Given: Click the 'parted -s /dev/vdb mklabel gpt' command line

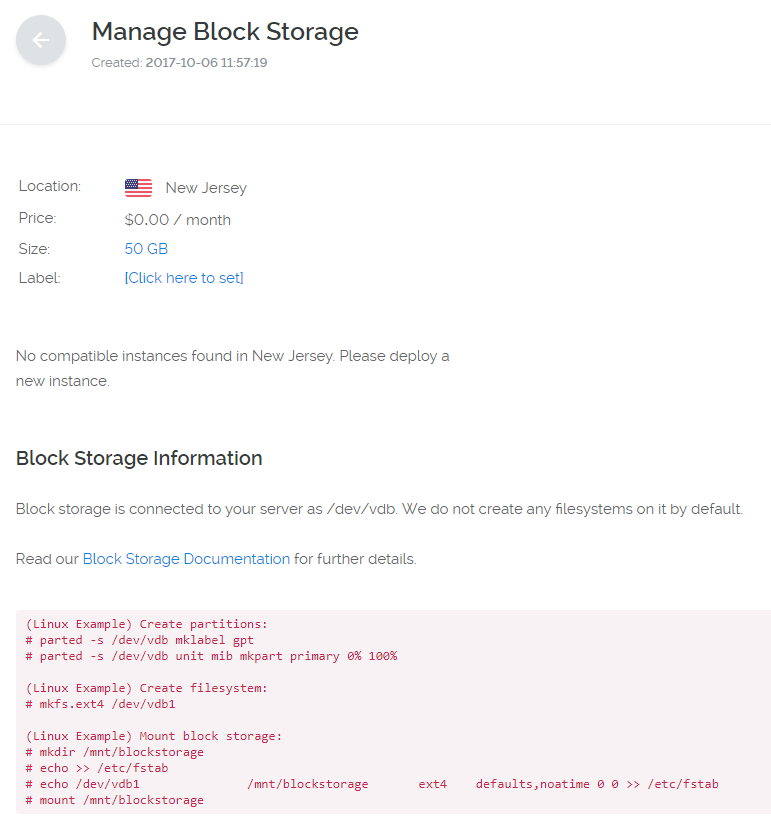Looking at the screenshot, I should [140, 640].
